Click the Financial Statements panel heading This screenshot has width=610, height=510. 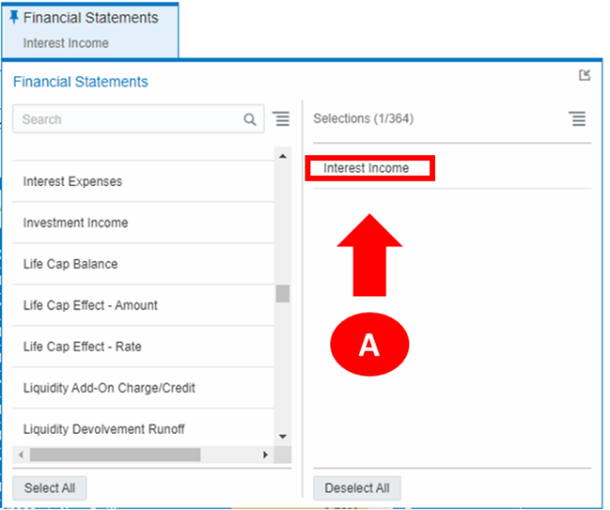[81, 82]
